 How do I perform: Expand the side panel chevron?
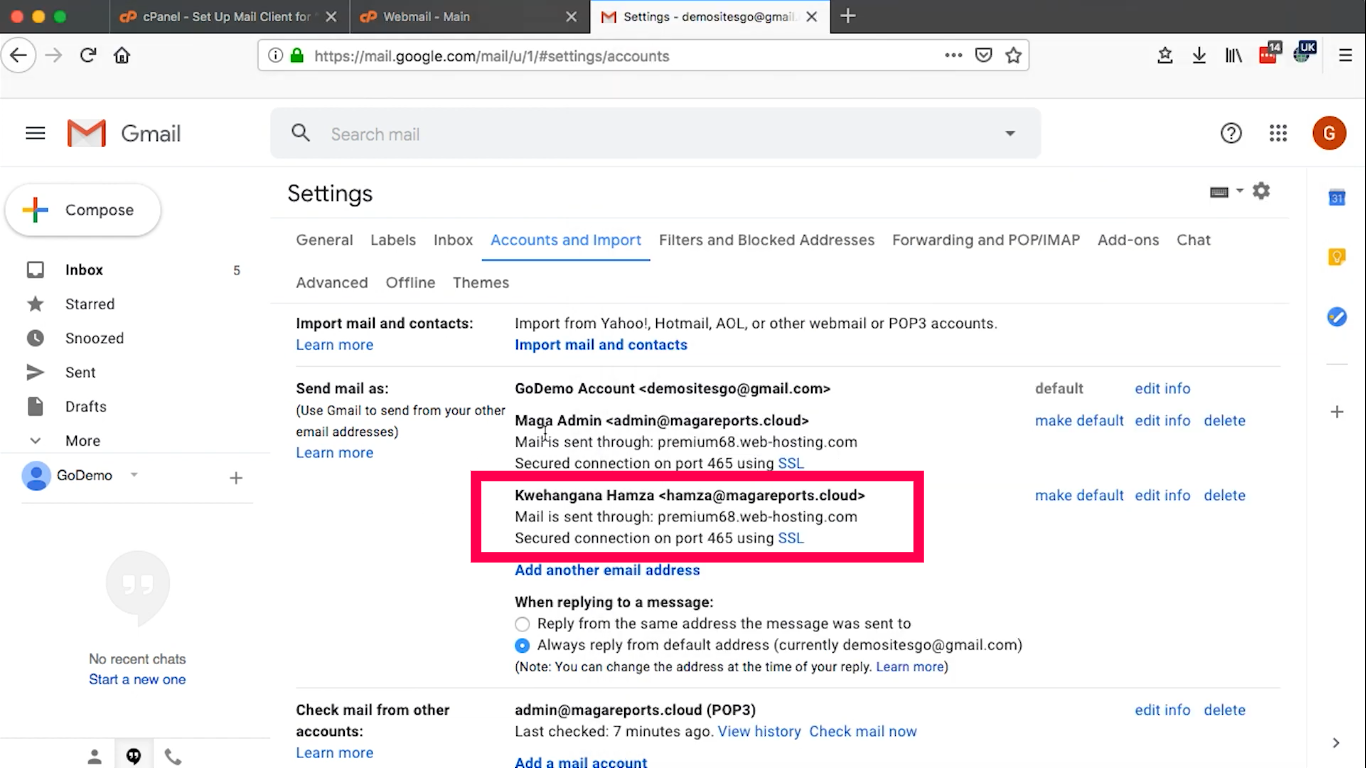(1336, 743)
